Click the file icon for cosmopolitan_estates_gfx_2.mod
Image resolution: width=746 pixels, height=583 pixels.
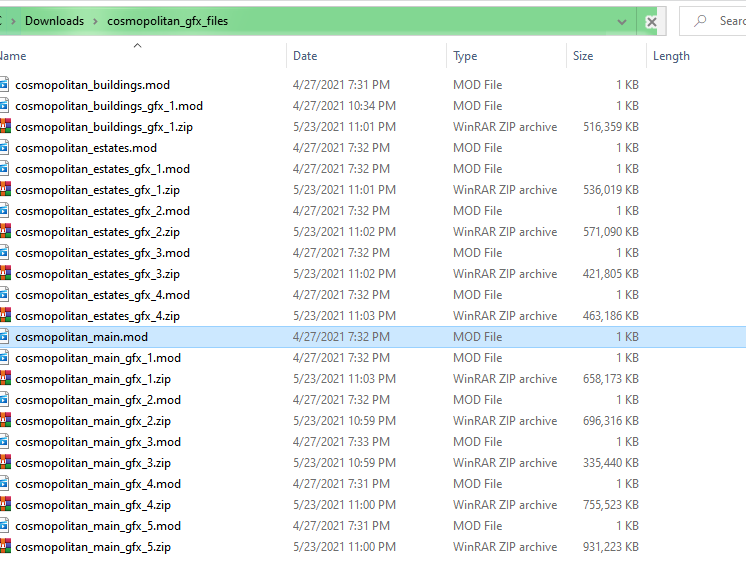tap(4, 211)
